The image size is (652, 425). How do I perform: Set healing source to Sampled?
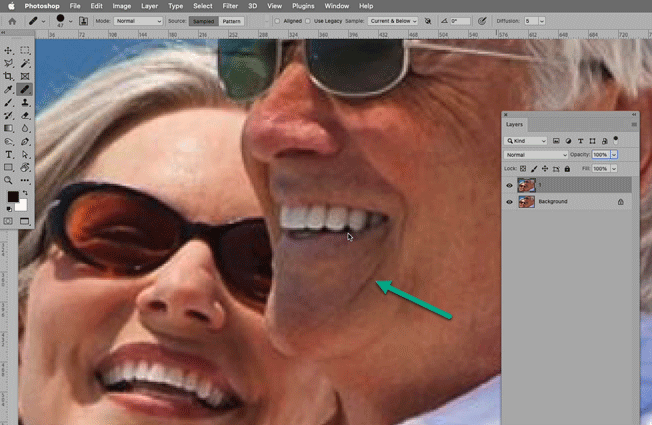point(203,21)
